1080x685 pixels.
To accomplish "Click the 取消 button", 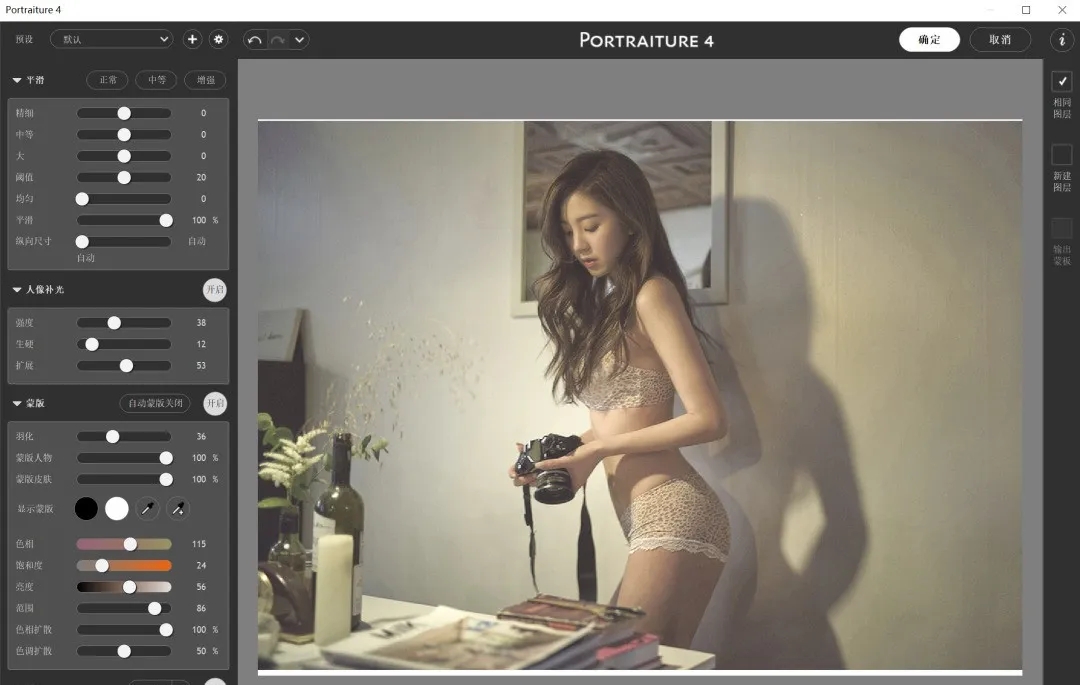I will coord(1000,40).
